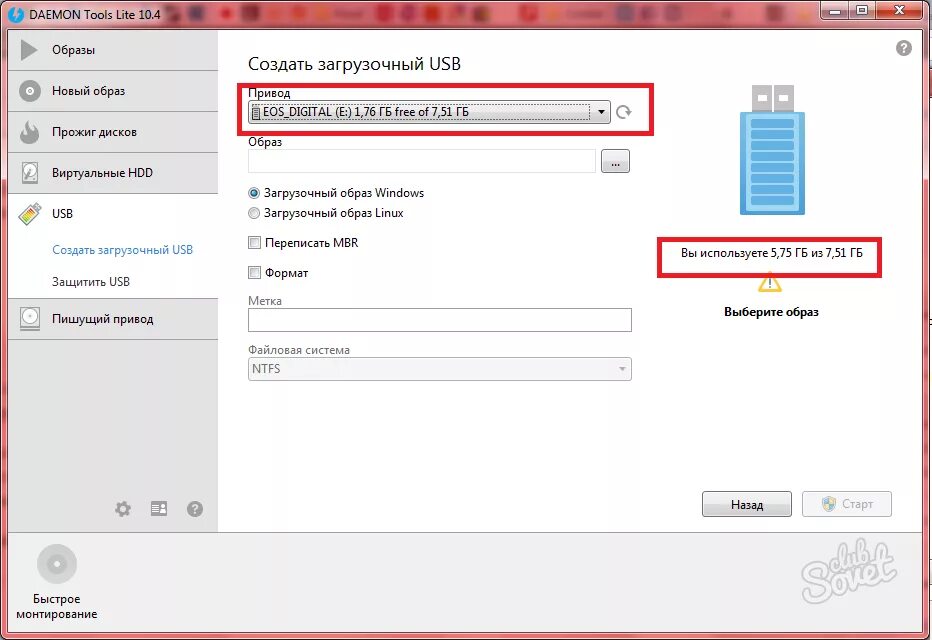
Task: Refresh the drive list icon
Action: [623, 112]
